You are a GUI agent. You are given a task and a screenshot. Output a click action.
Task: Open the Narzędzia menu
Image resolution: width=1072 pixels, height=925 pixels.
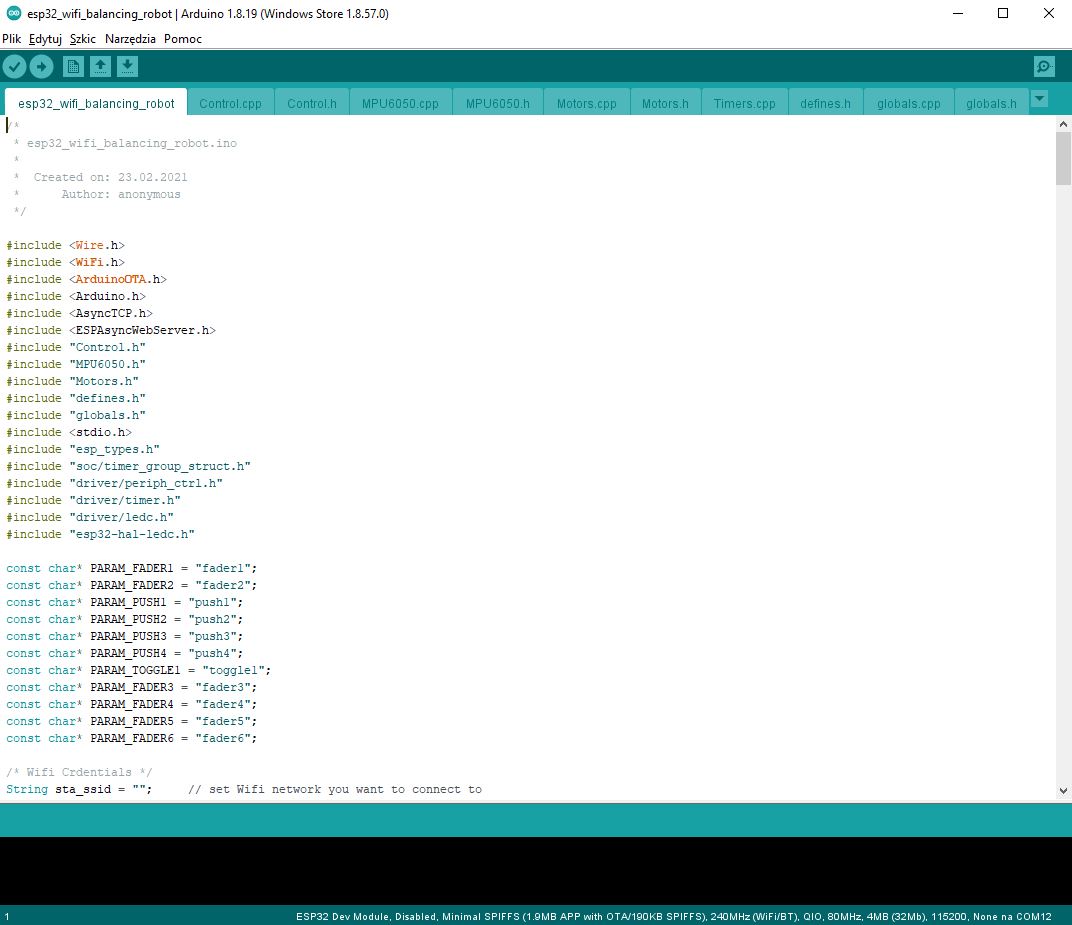click(x=130, y=39)
